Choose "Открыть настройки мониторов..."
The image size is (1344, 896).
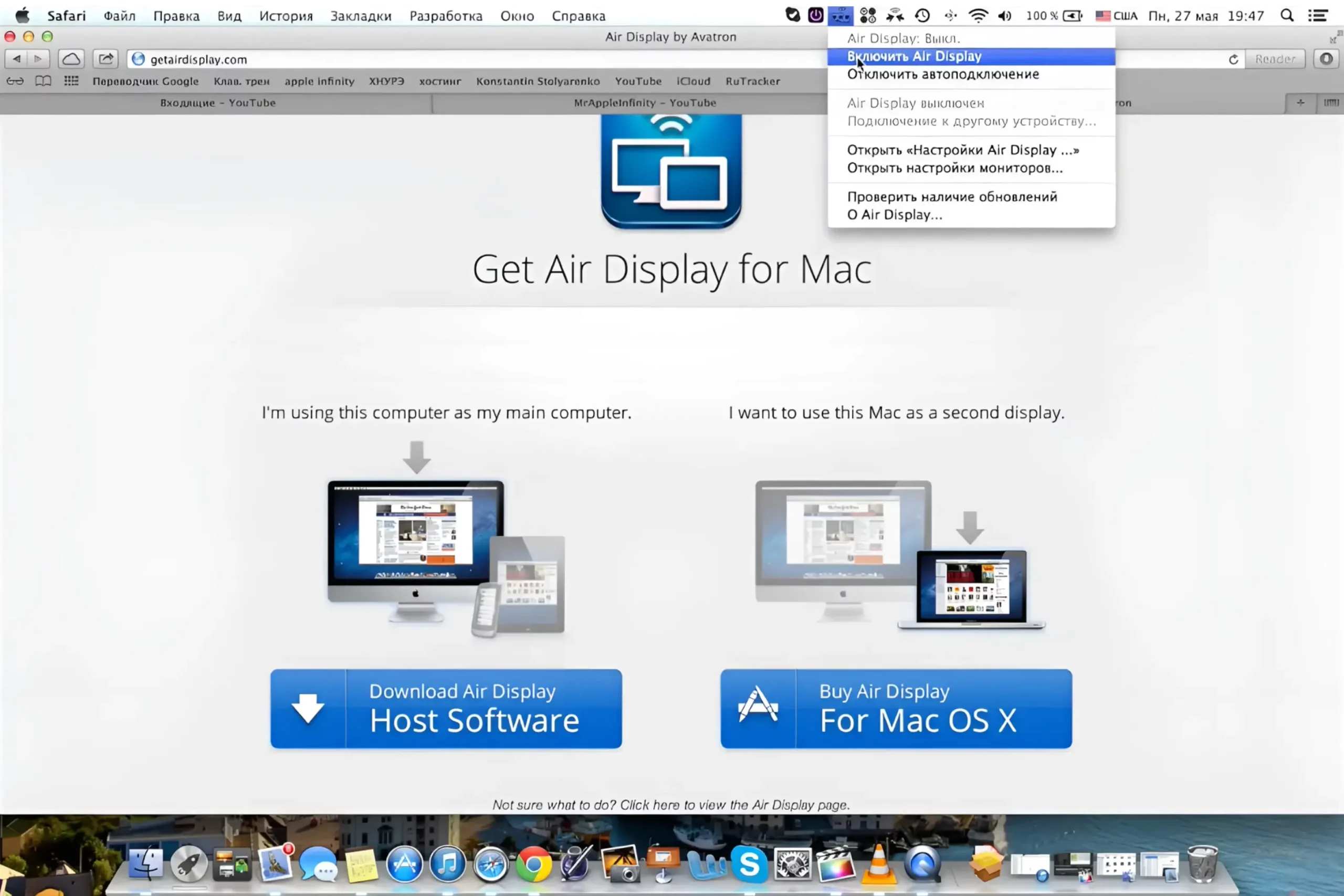click(954, 168)
